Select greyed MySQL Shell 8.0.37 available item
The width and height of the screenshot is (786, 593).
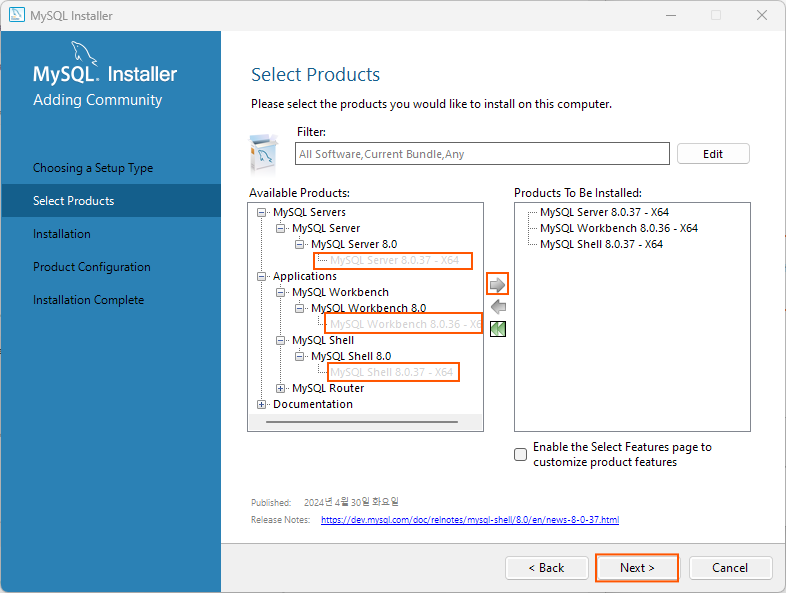point(391,372)
